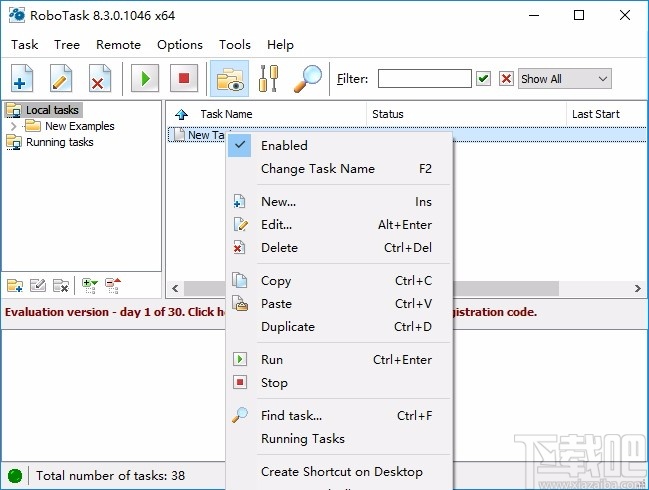
Task: Click the collapse all tree icon
Action: [x=113, y=286]
